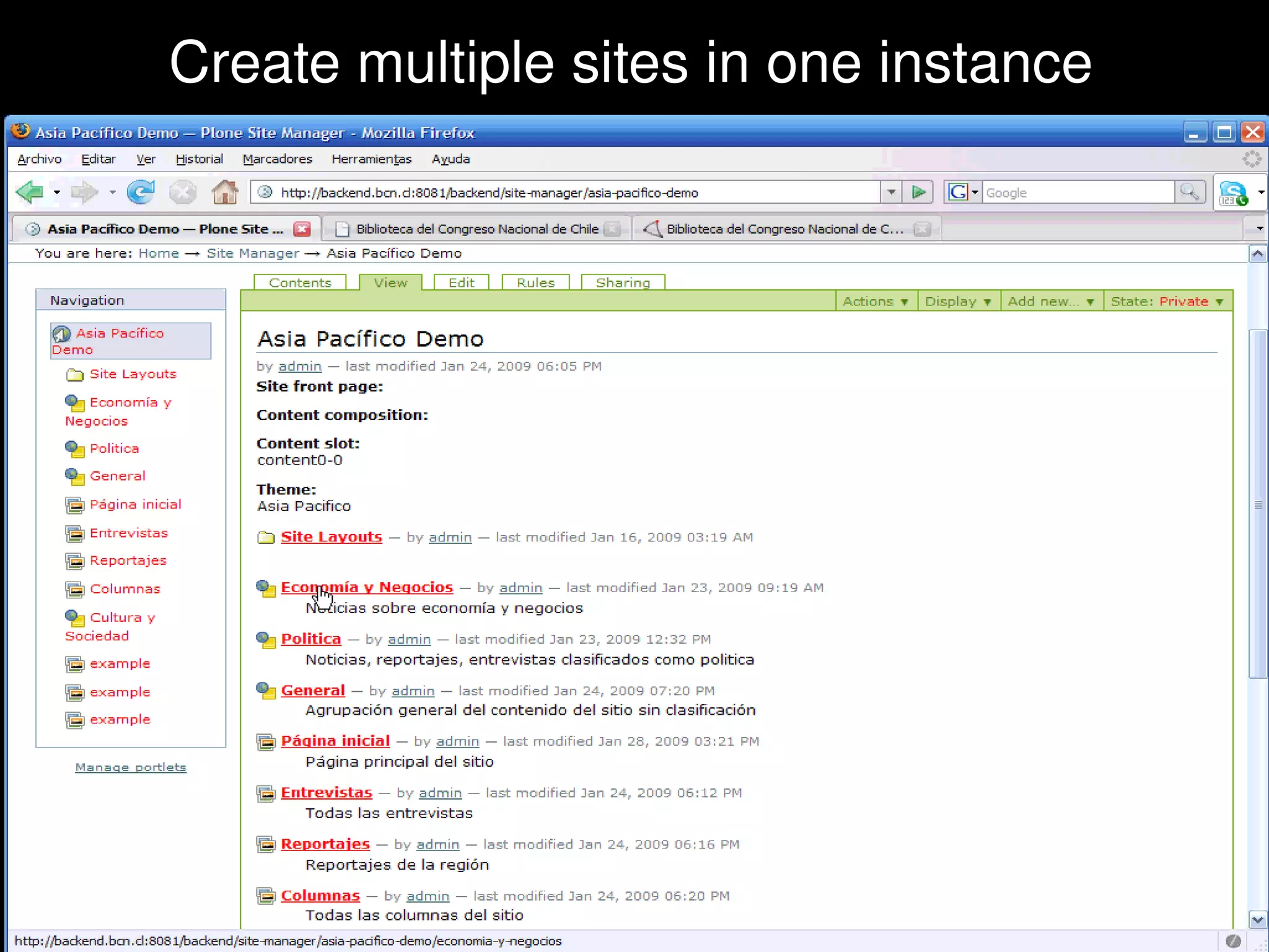The height and width of the screenshot is (952, 1269).
Task: Open the State: Private dropdown
Action: click(x=1167, y=302)
